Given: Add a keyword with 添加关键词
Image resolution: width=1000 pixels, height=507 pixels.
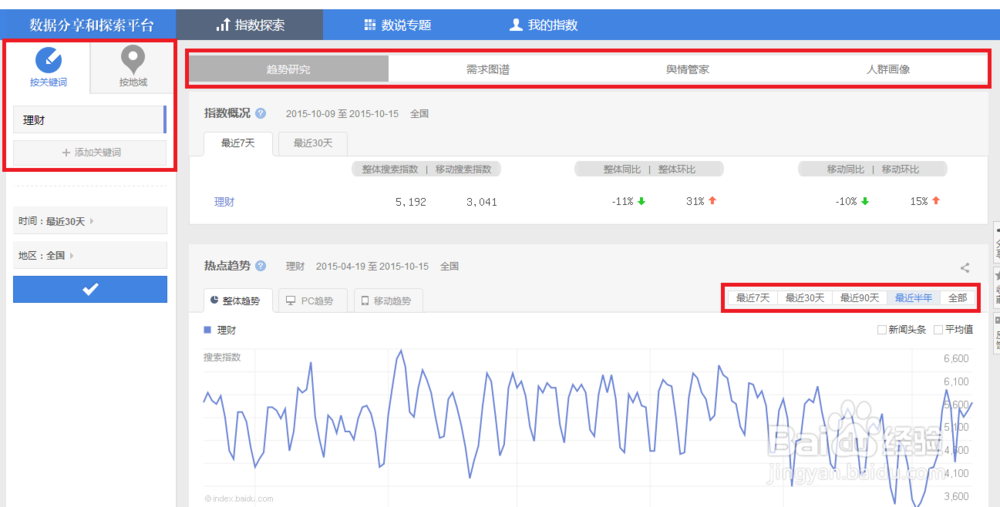Looking at the screenshot, I should [x=90, y=152].
